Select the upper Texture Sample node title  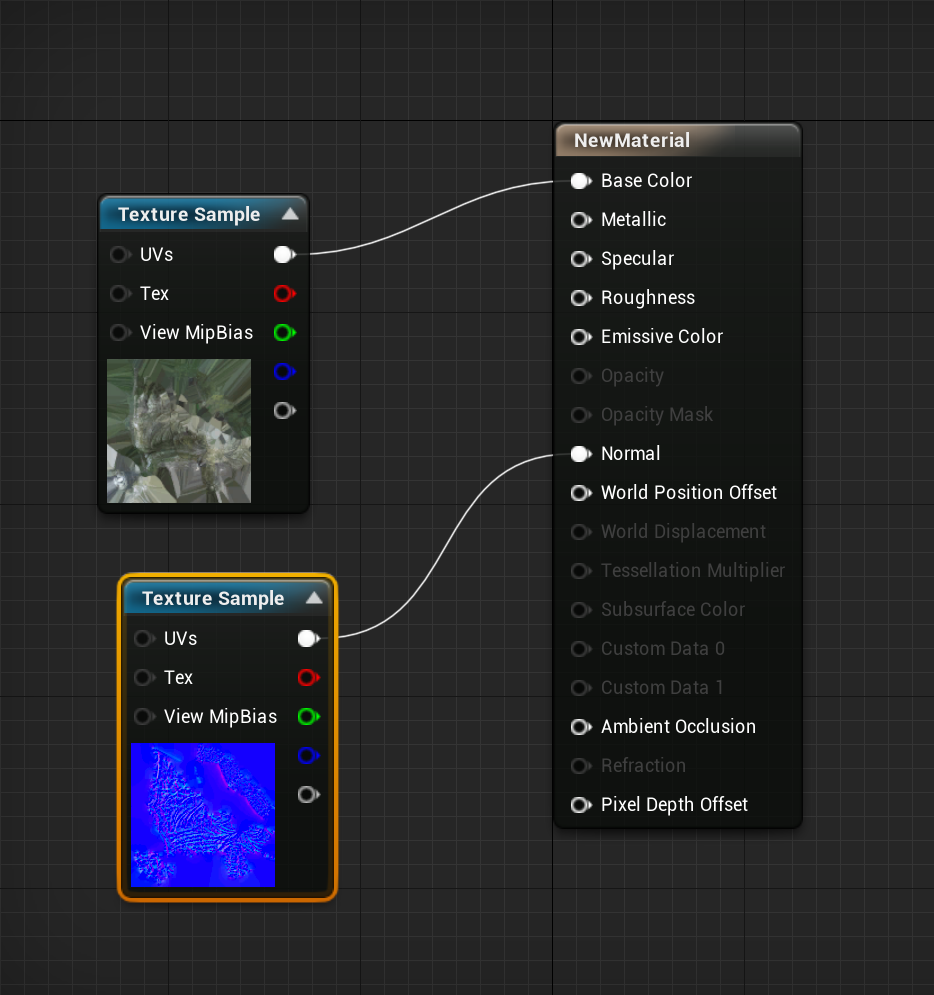click(x=189, y=214)
